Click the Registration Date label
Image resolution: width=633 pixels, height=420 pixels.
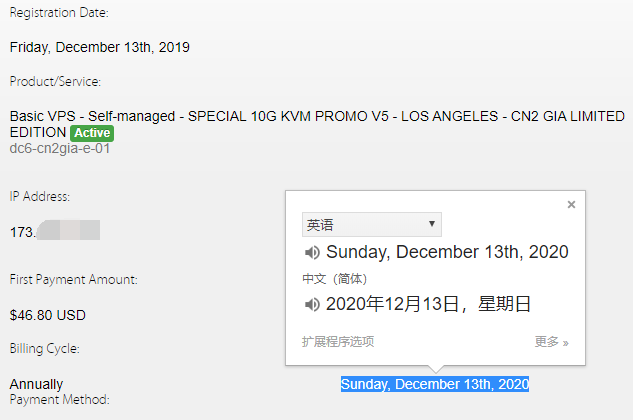click(59, 13)
